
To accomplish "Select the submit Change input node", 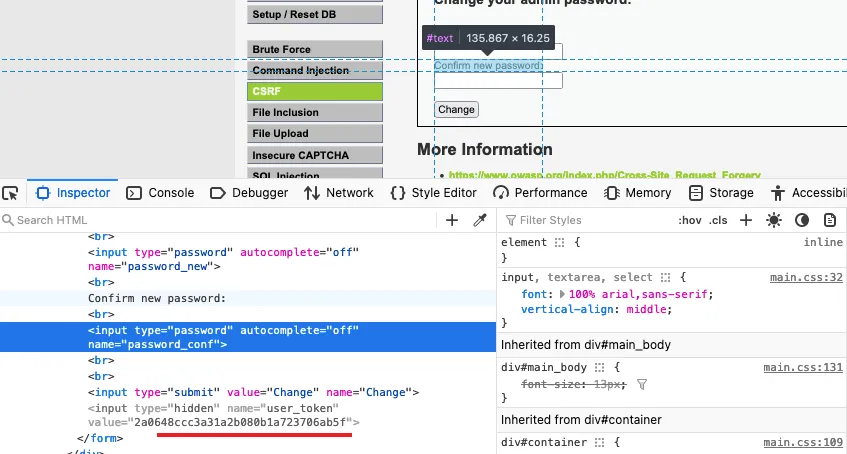I will click(x=248, y=392).
